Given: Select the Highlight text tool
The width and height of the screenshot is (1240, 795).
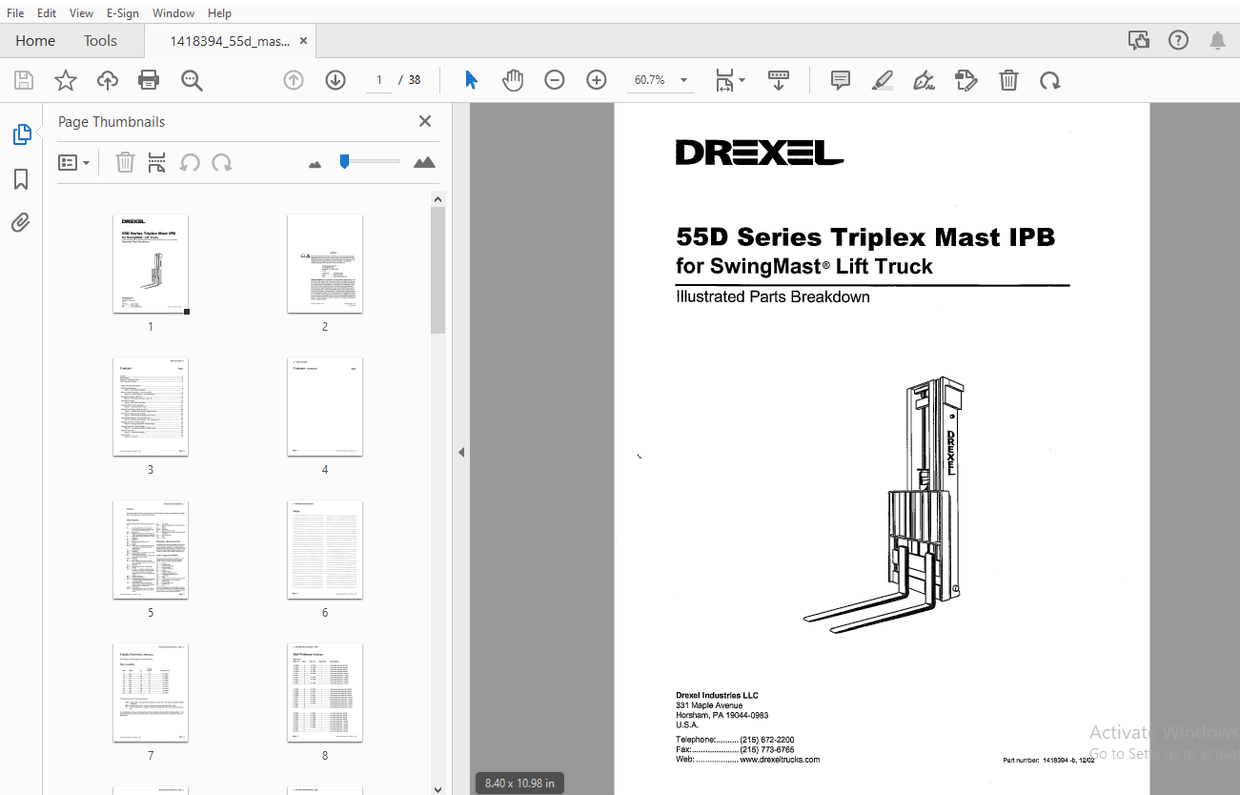Looking at the screenshot, I should (882, 80).
